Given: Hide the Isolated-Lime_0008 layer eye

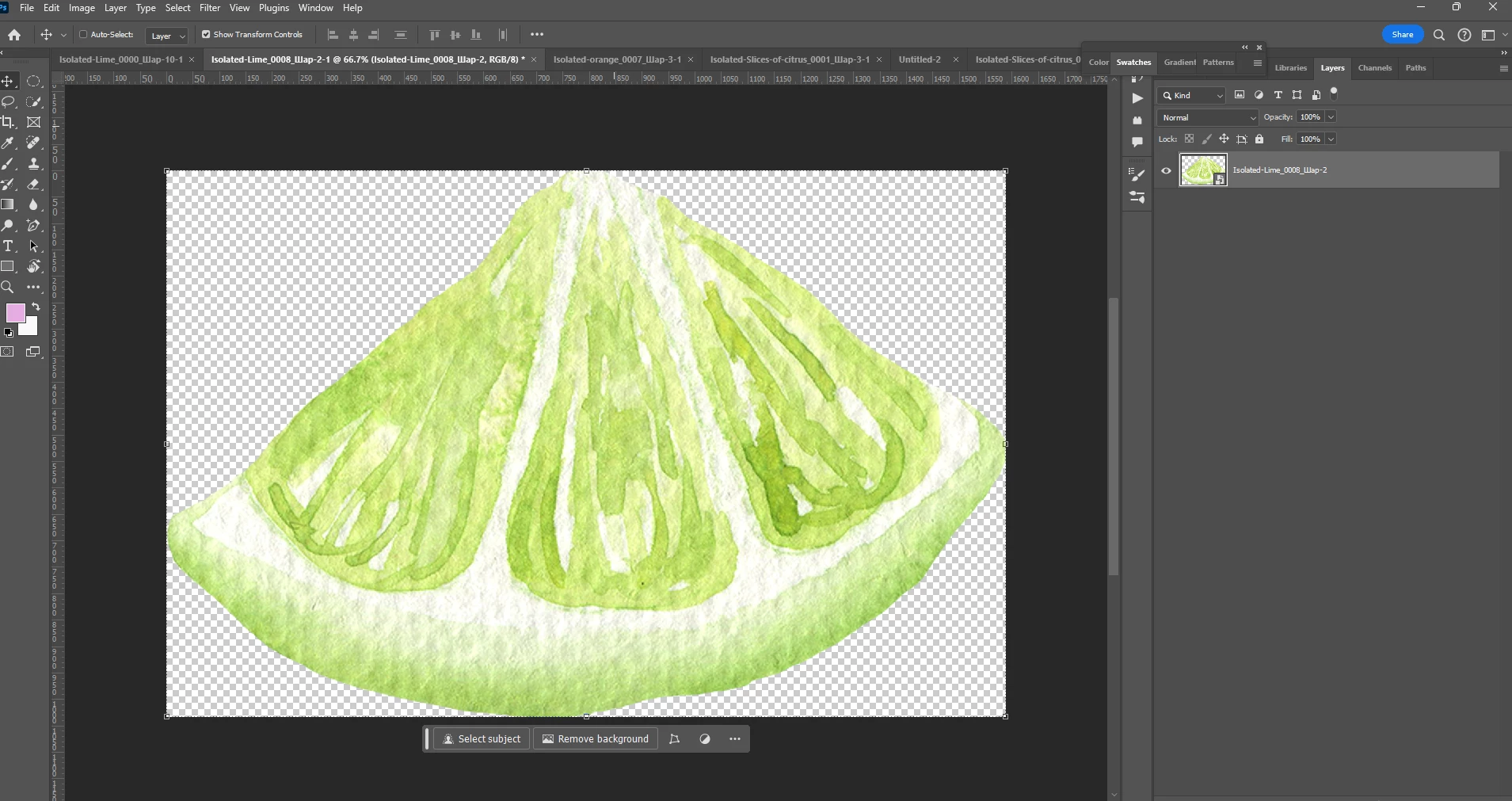Looking at the screenshot, I should (x=1166, y=170).
